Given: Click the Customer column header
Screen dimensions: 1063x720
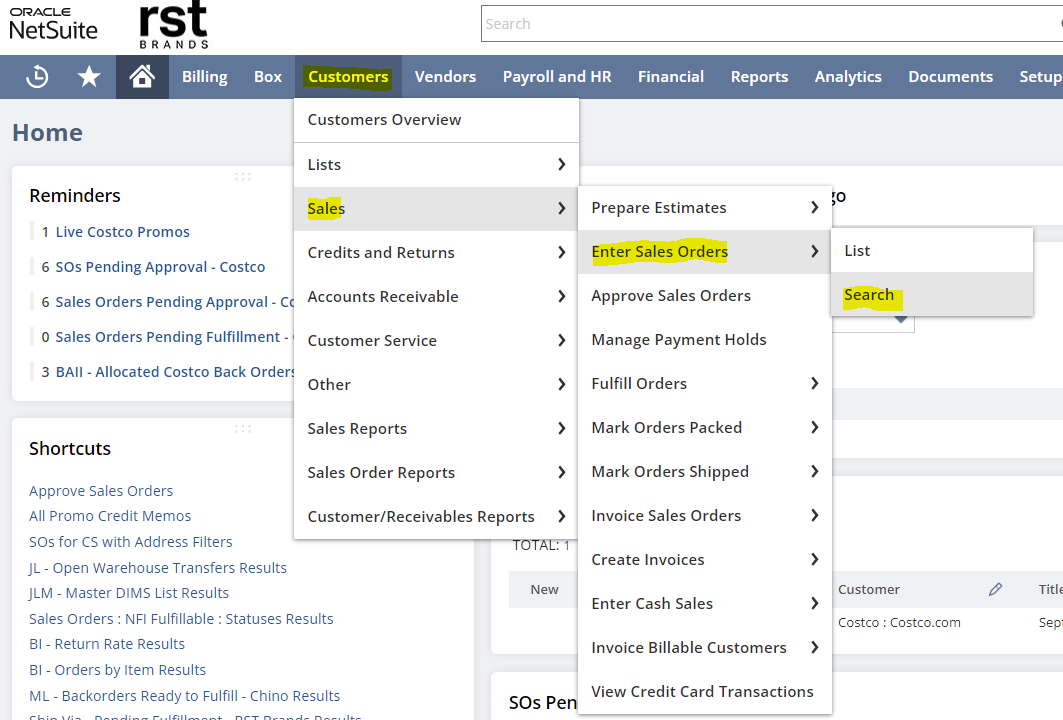Looking at the screenshot, I should click(x=868, y=589).
